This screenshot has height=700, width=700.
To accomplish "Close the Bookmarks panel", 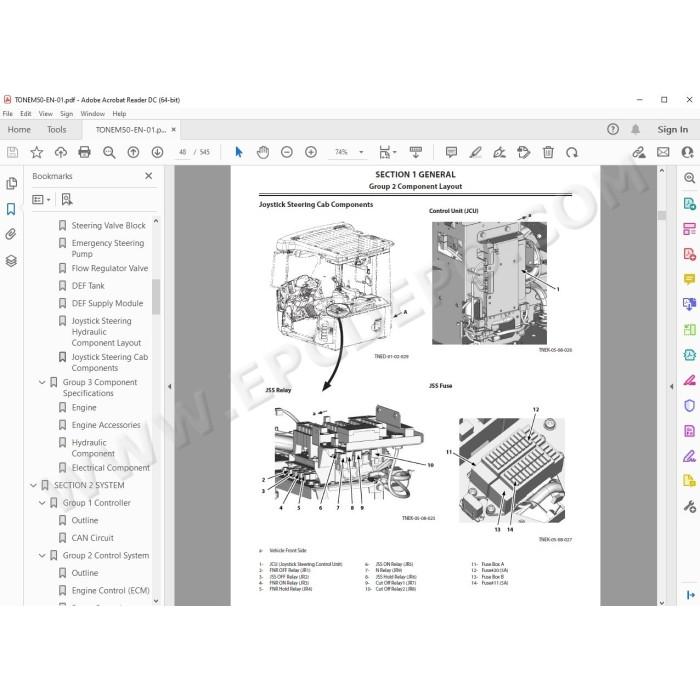I will pos(149,176).
